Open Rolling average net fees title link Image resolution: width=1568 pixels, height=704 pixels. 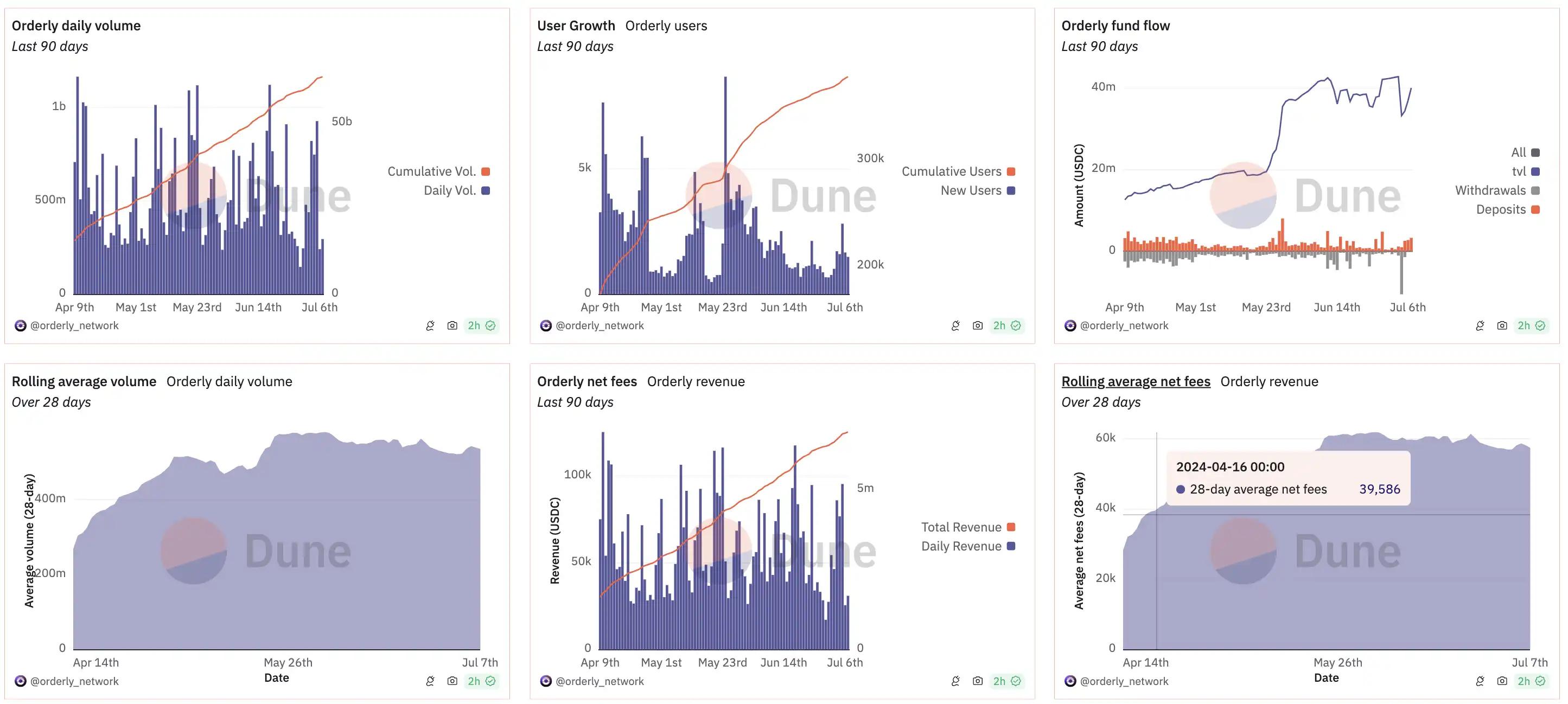click(x=1135, y=381)
